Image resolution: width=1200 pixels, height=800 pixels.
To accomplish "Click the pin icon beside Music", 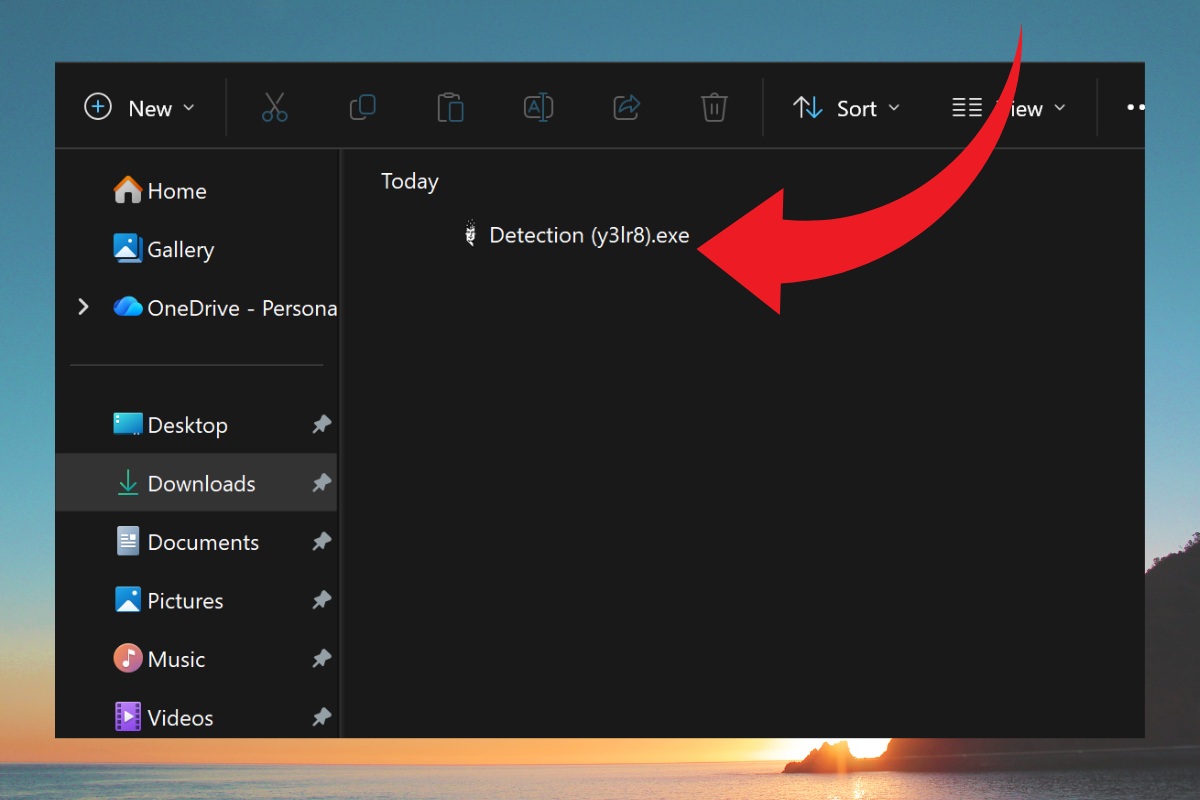I will (x=321, y=659).
